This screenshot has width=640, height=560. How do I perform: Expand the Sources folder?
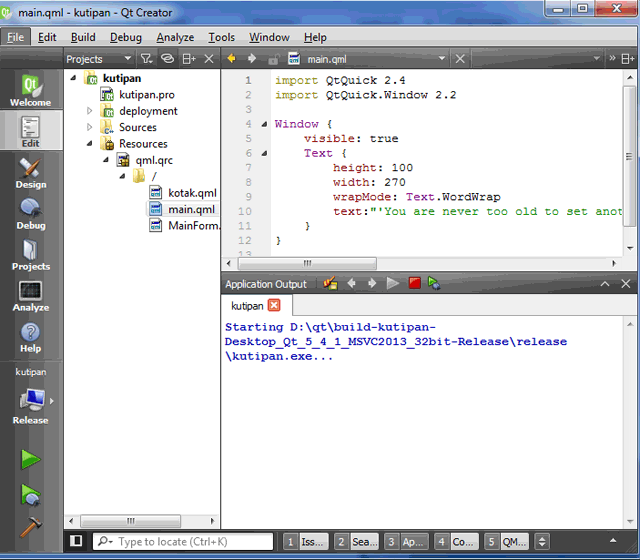point(90,127)
